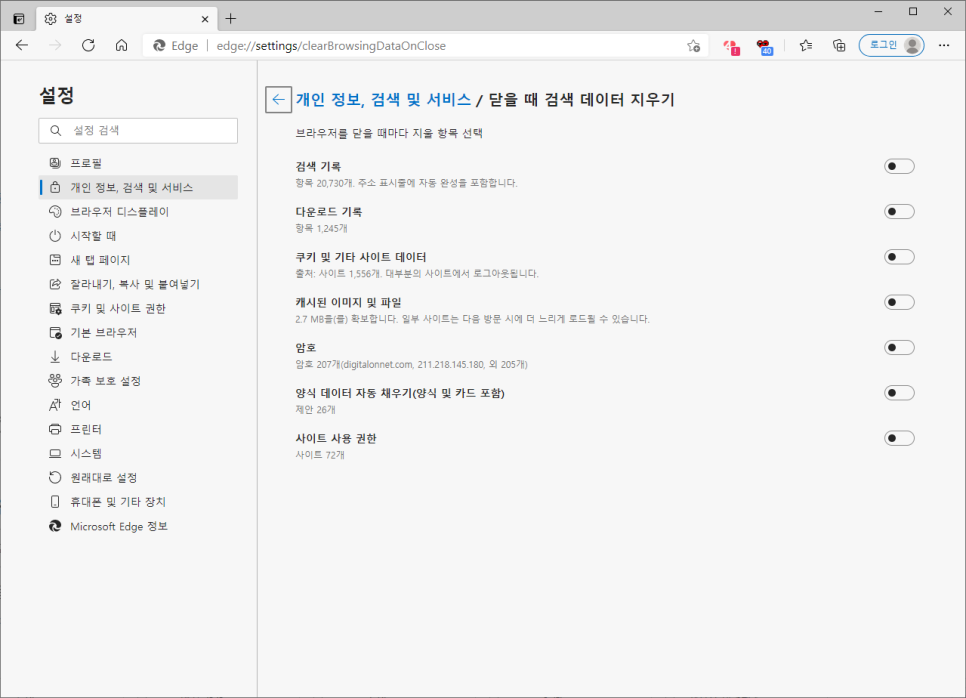
Task: Open 프로필 in the sidebar
Action: coord(138,163)
